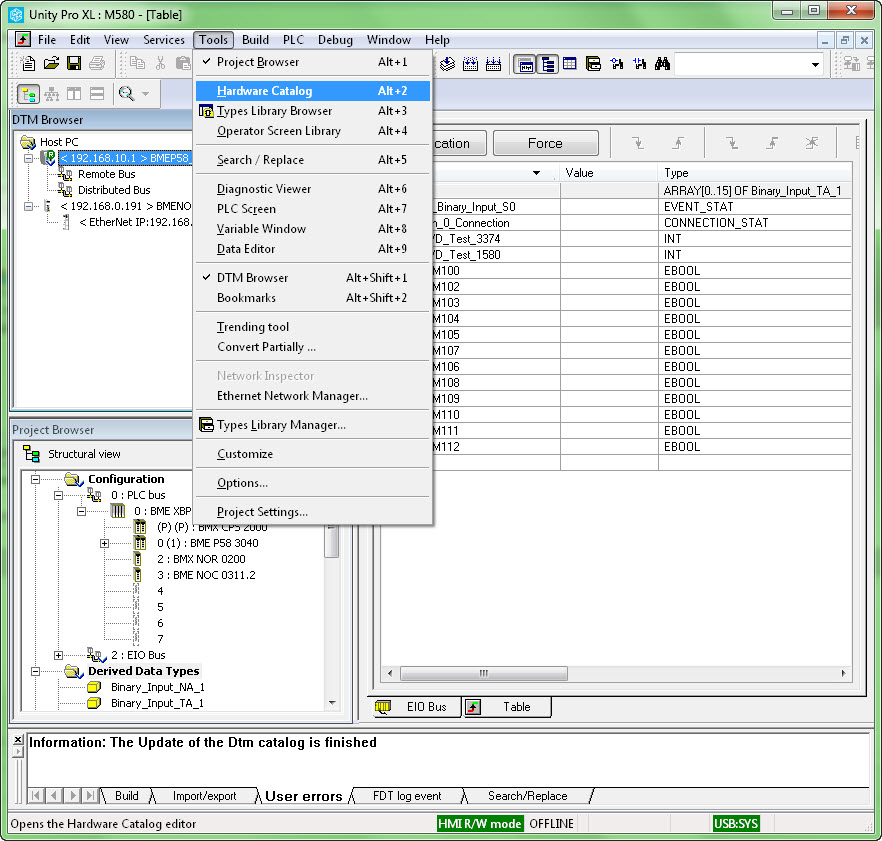Screen dimensions: 882x841
Task: Collapse the 0 : PLC bus node
Action: (58, 496)
